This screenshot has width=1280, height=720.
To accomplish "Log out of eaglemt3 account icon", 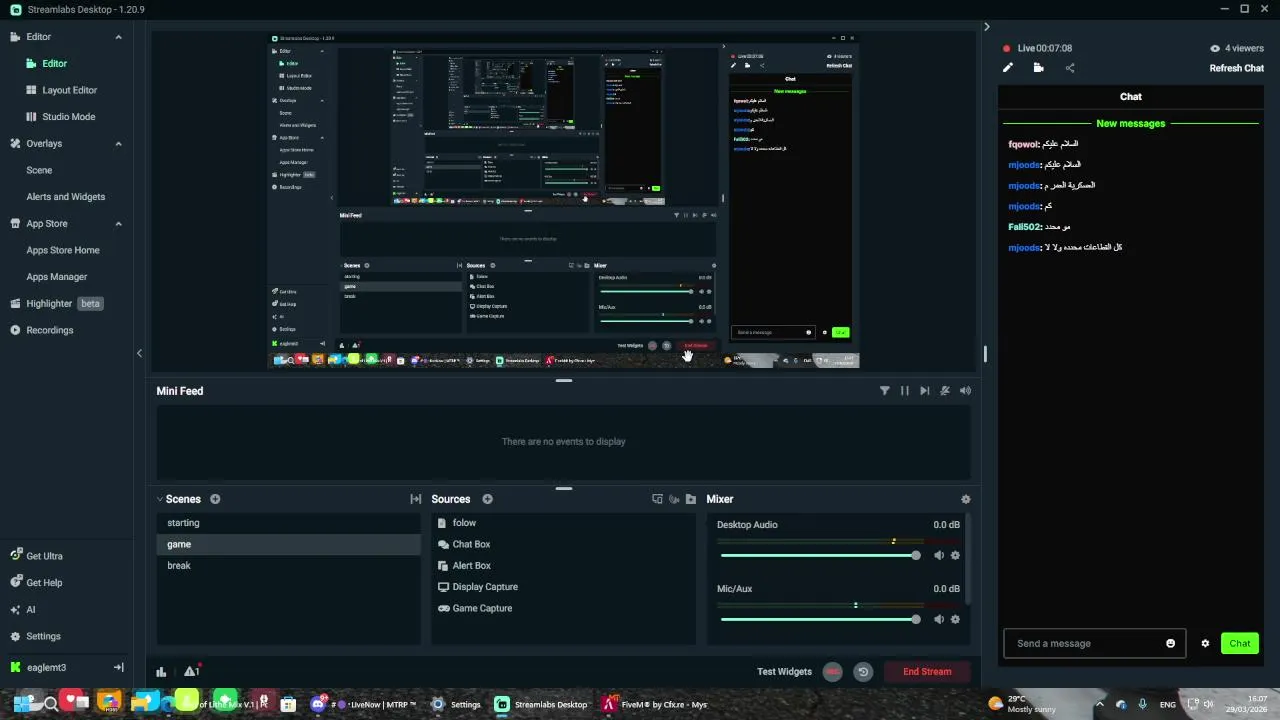I will pyautogui.click(x=118, y=667).
